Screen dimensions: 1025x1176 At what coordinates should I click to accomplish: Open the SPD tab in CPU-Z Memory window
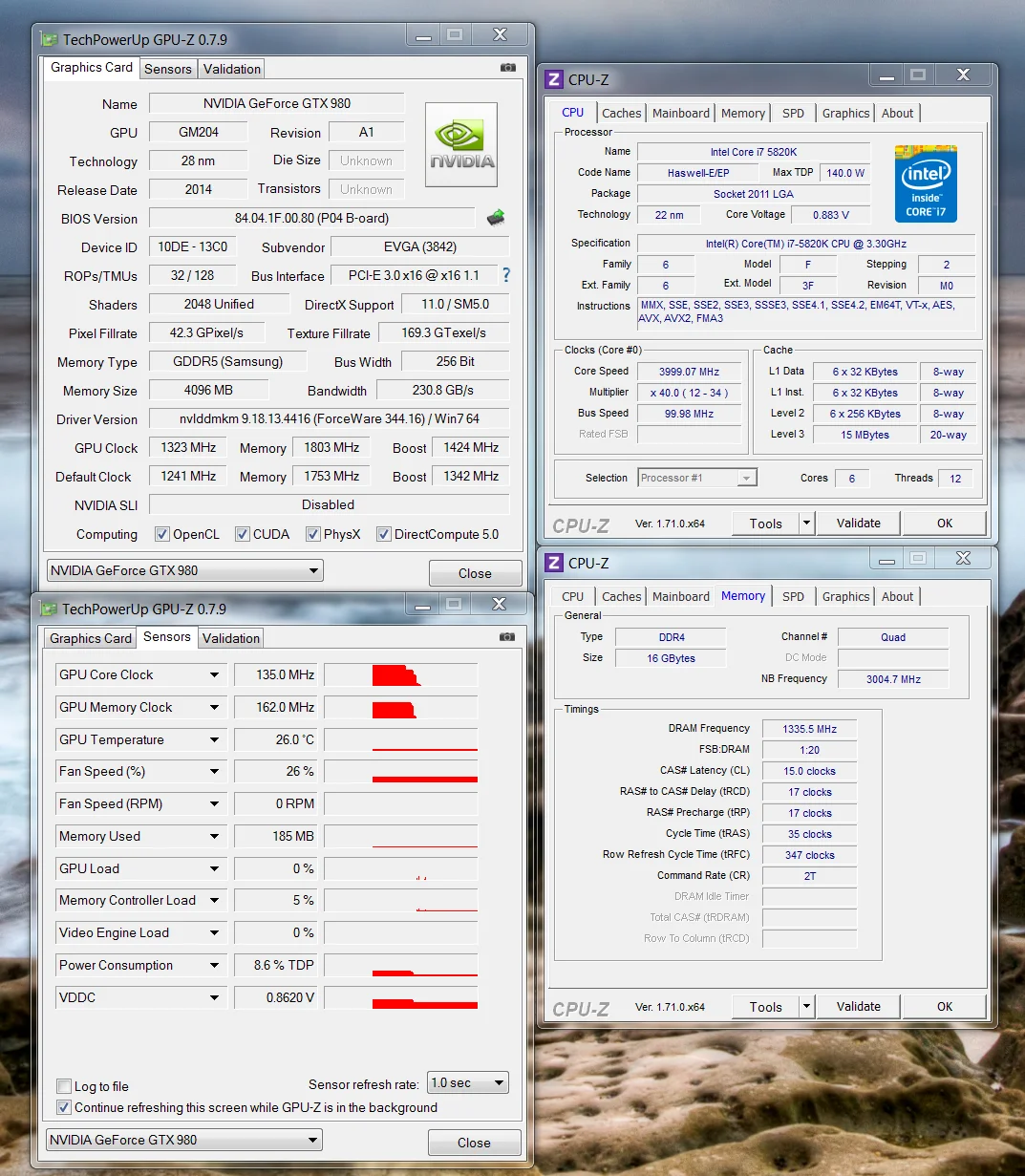point(793,596)
